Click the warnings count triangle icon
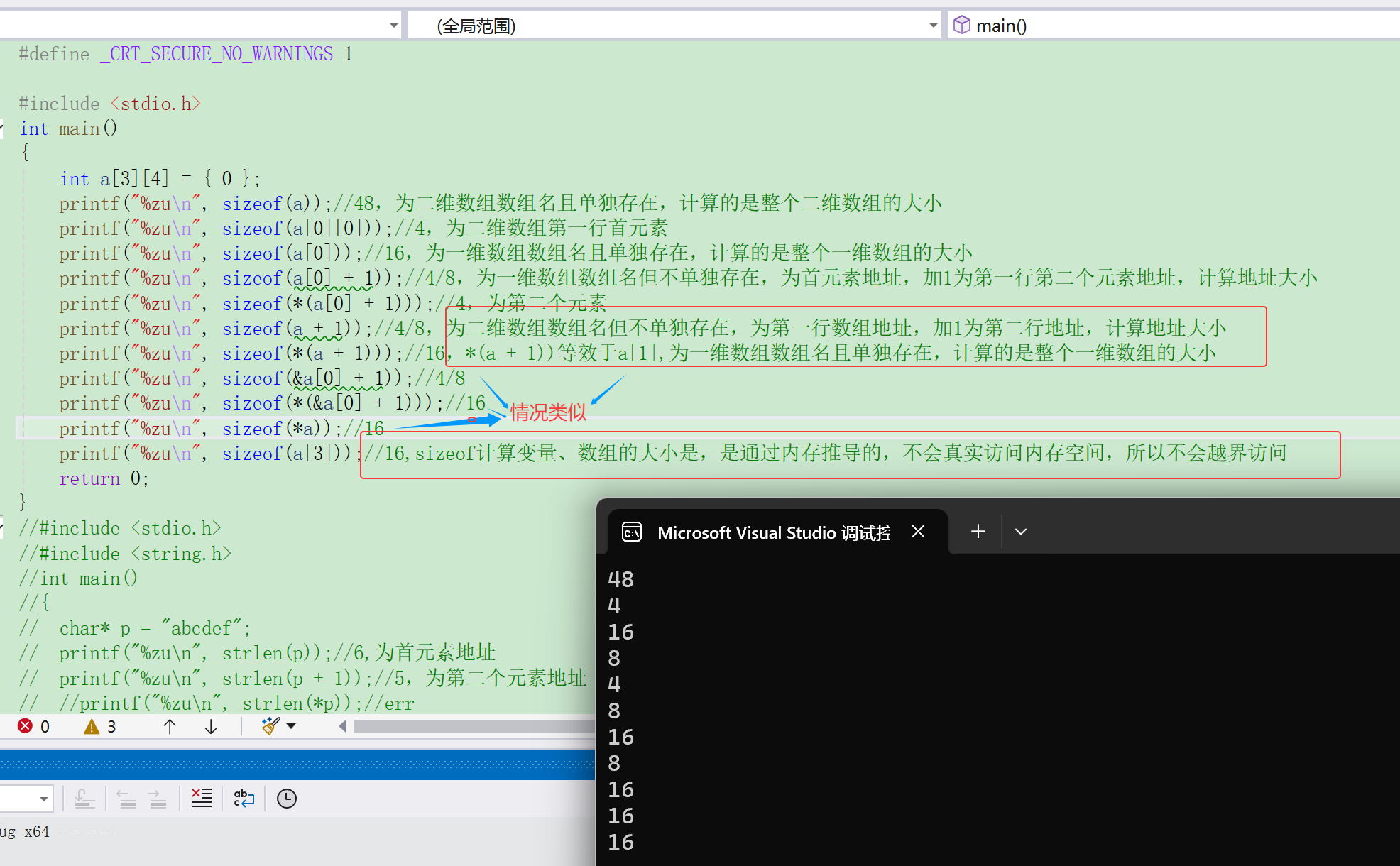 point(92,726)
